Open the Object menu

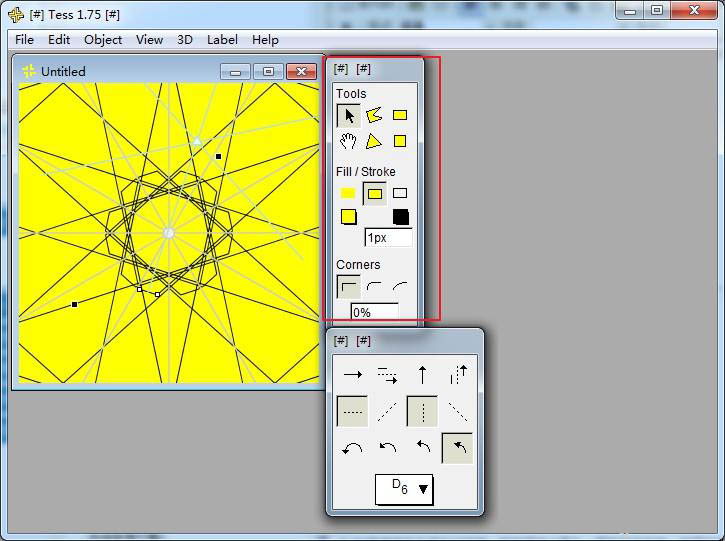(103, 40)
